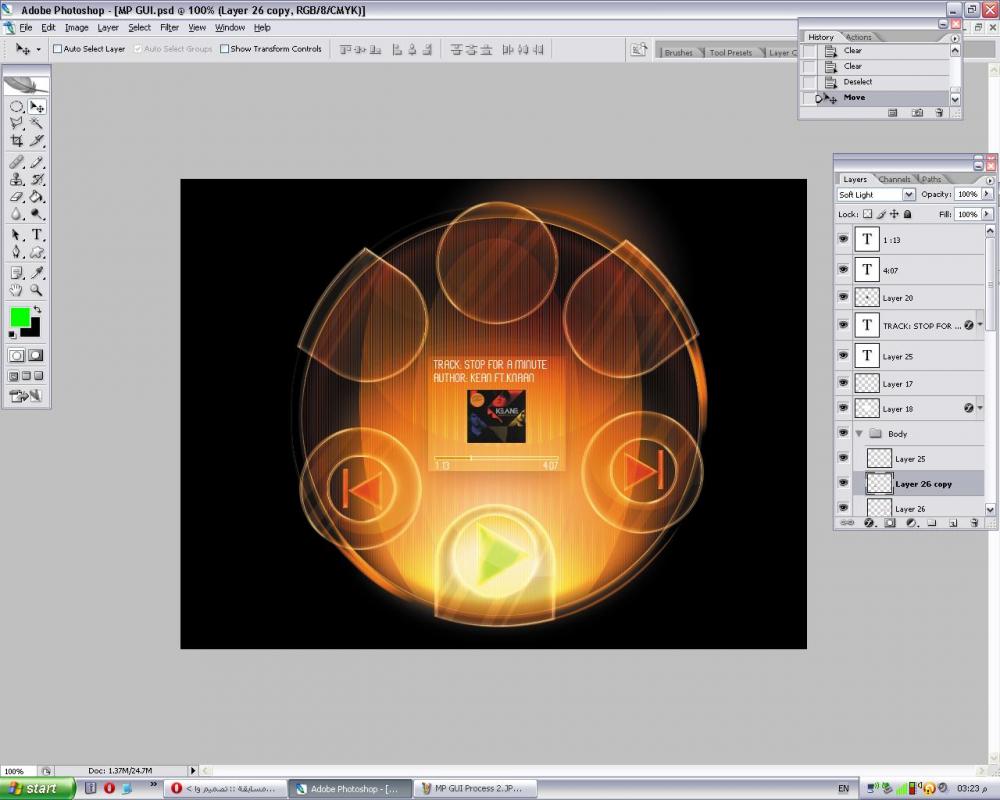This screenshot has height=800, width=1000.
Task: Select the Pen tool
Action: [x=17, y=252]
